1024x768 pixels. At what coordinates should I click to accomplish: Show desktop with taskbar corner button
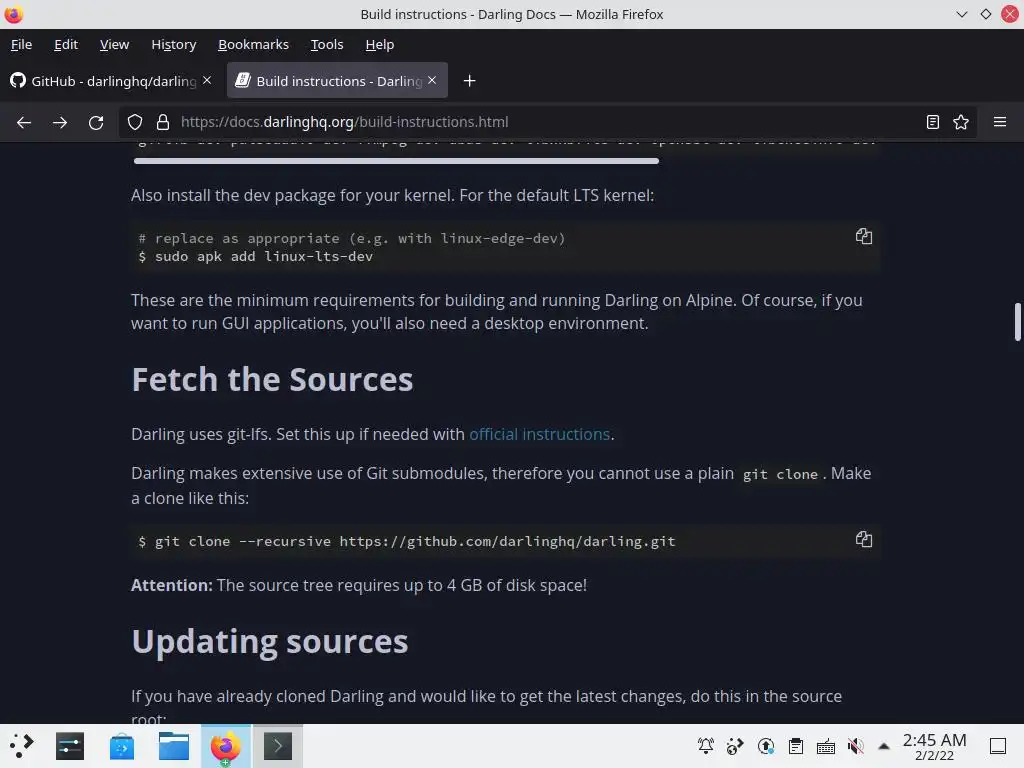(x=998, y=746)
